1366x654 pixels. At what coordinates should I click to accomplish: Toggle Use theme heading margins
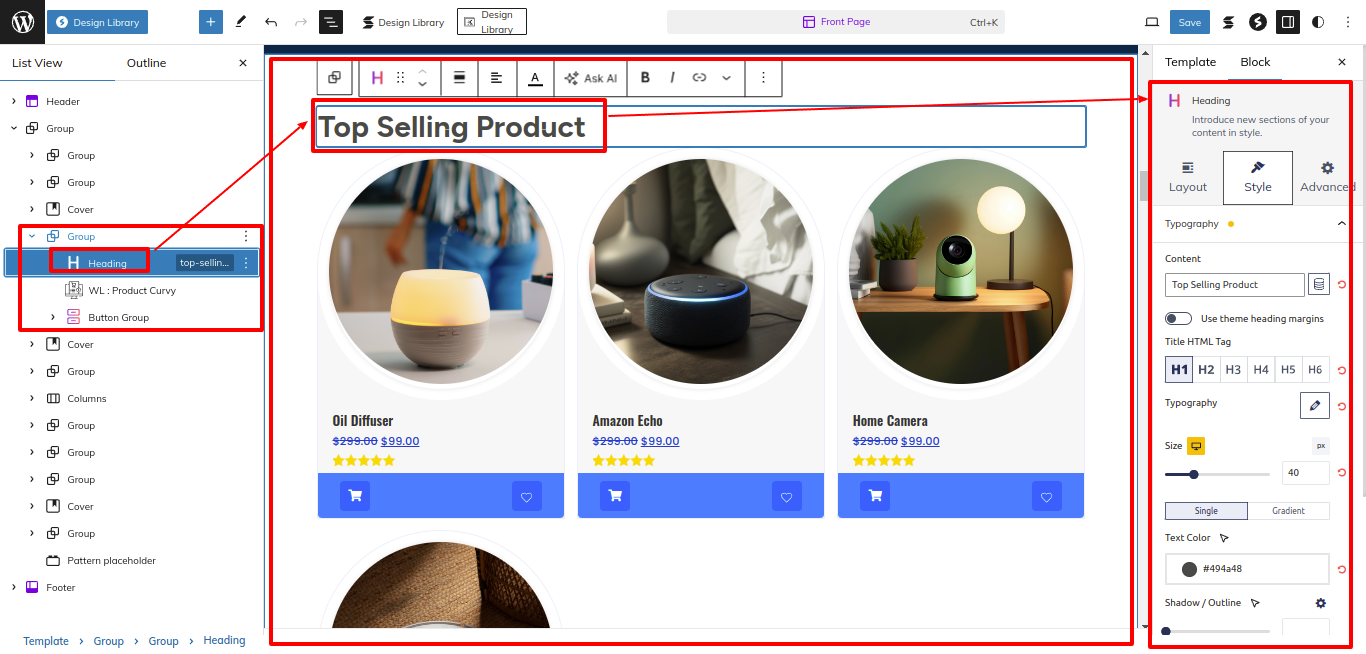point(1178,319)
